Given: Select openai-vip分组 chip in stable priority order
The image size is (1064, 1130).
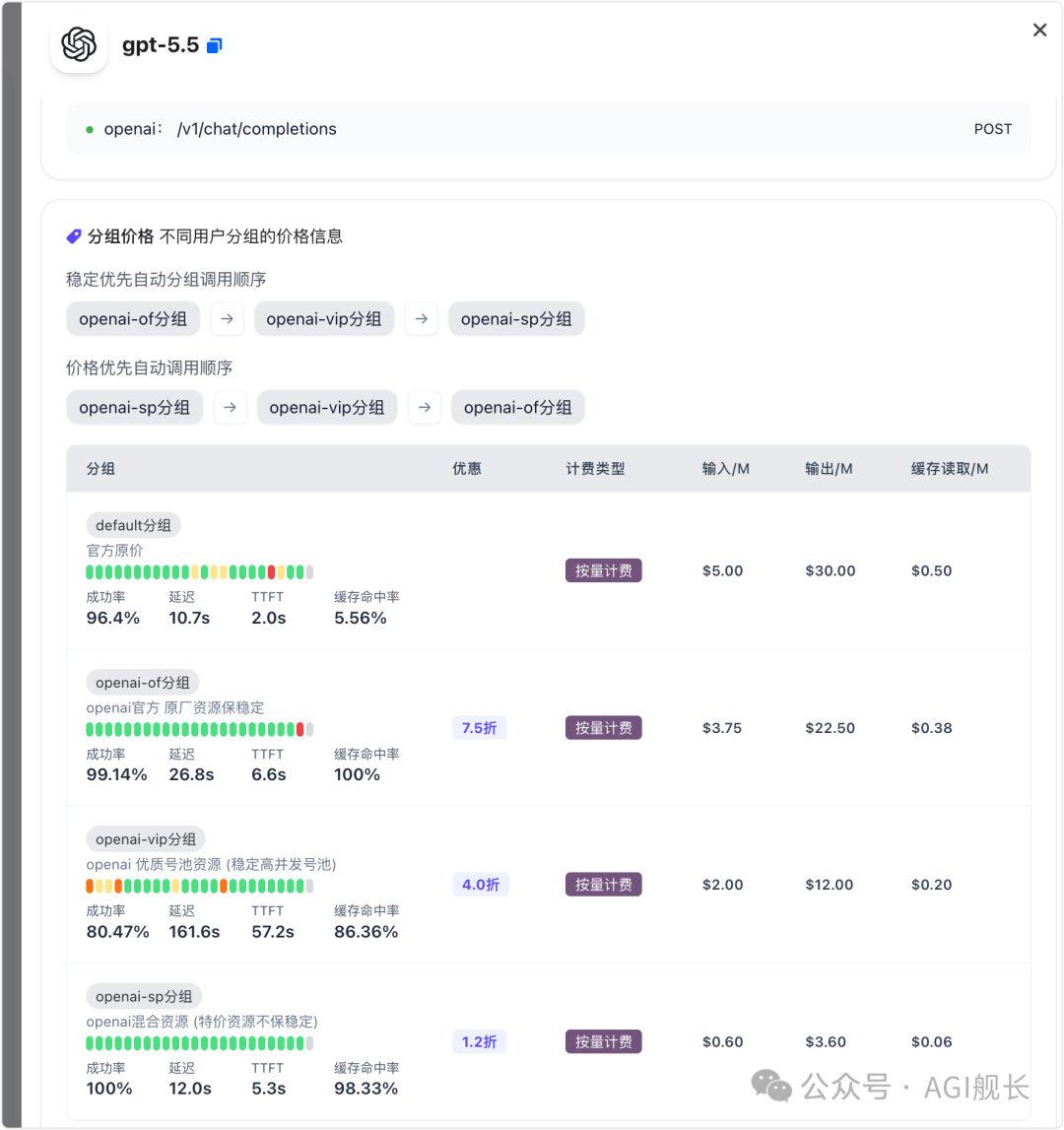Looking at the screenshot, I should [324, 319].
